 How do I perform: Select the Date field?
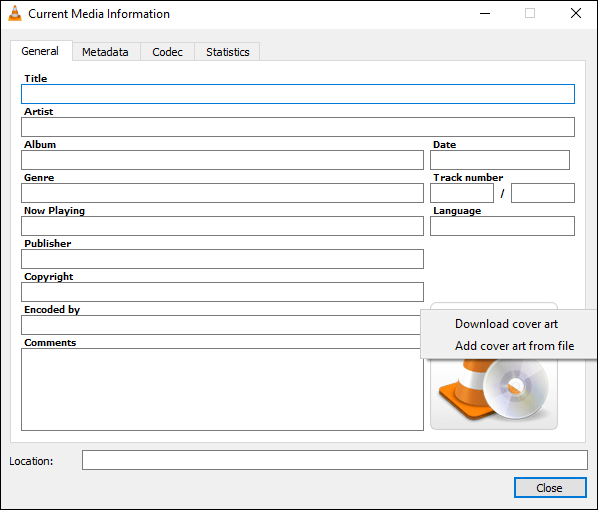[x=500, y=160]
